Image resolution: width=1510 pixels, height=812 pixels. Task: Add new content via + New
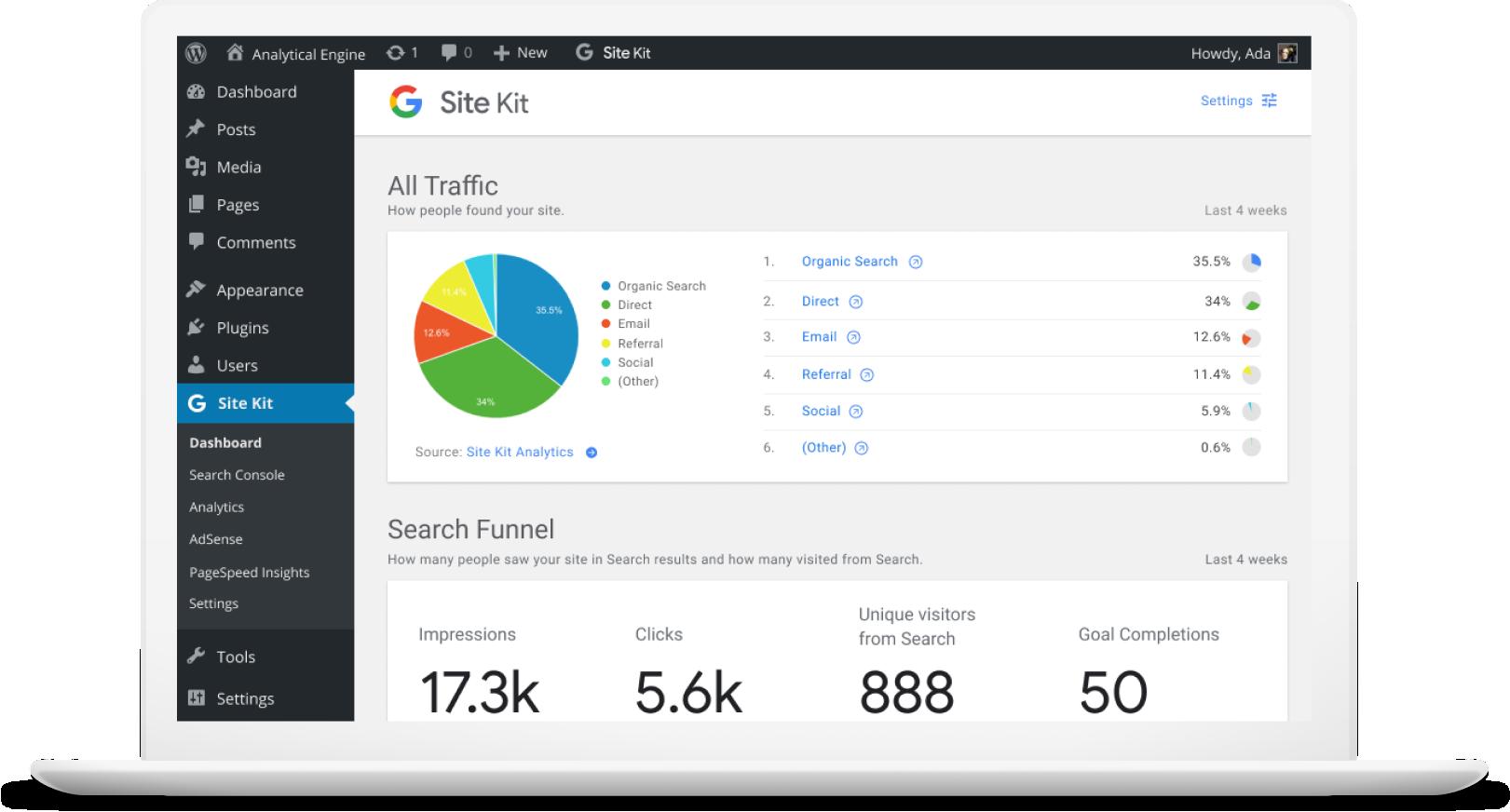pyautogui.click(x=520, y=53)
